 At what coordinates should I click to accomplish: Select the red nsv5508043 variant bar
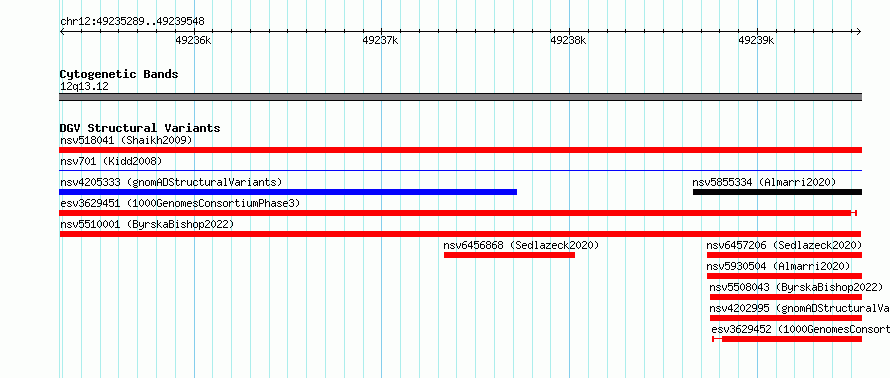786,297
